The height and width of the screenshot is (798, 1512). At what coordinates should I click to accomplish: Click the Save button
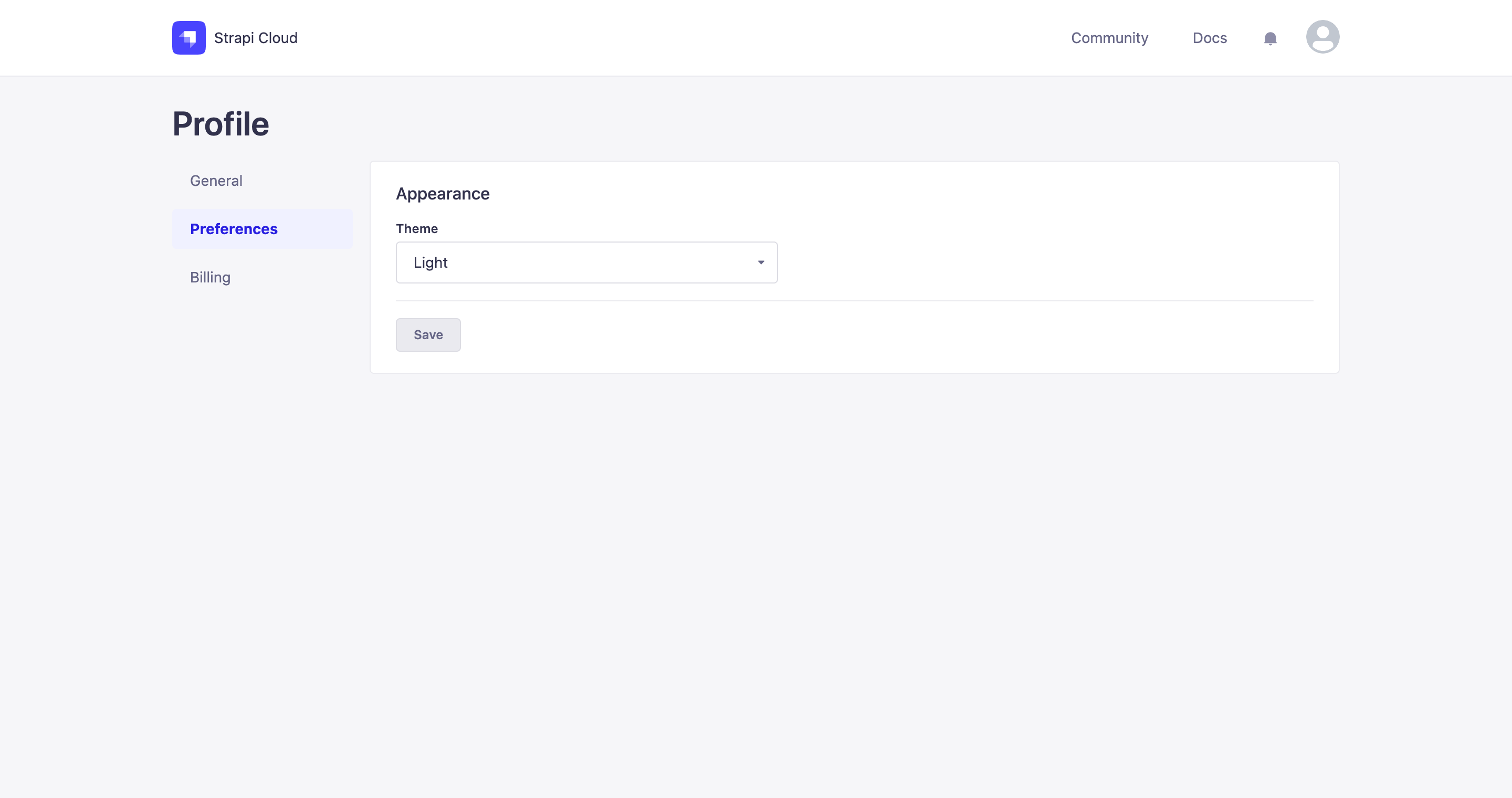coord(428,334)
